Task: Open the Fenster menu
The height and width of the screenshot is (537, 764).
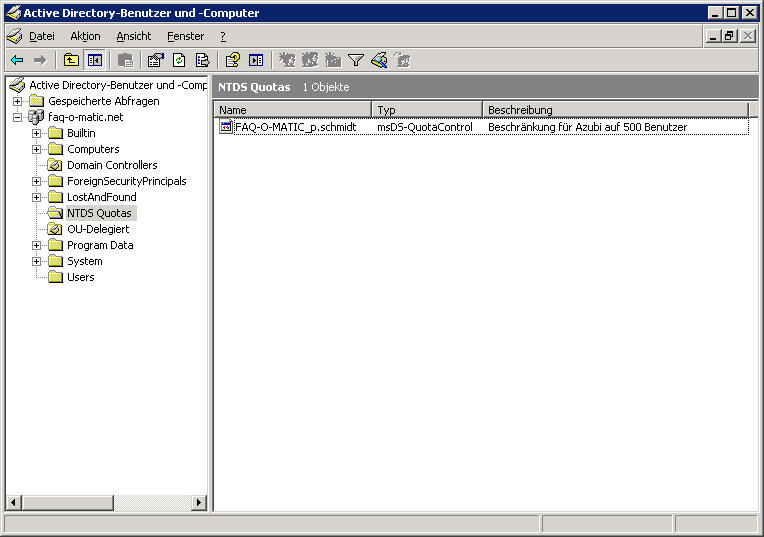Action: (185, 36)
